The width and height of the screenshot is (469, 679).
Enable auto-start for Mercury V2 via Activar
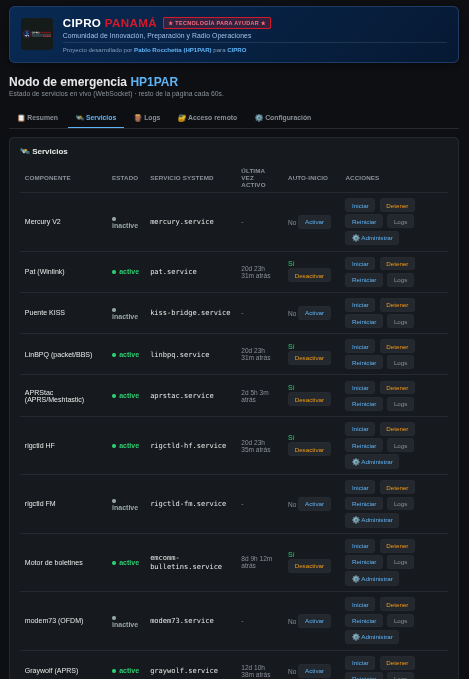(x=314, y=222)
